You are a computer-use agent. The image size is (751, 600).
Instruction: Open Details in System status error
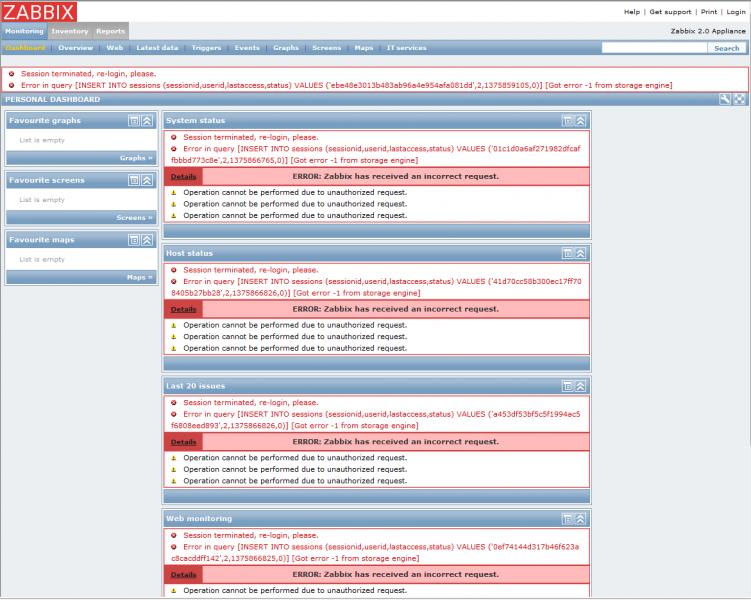(183, 177)
